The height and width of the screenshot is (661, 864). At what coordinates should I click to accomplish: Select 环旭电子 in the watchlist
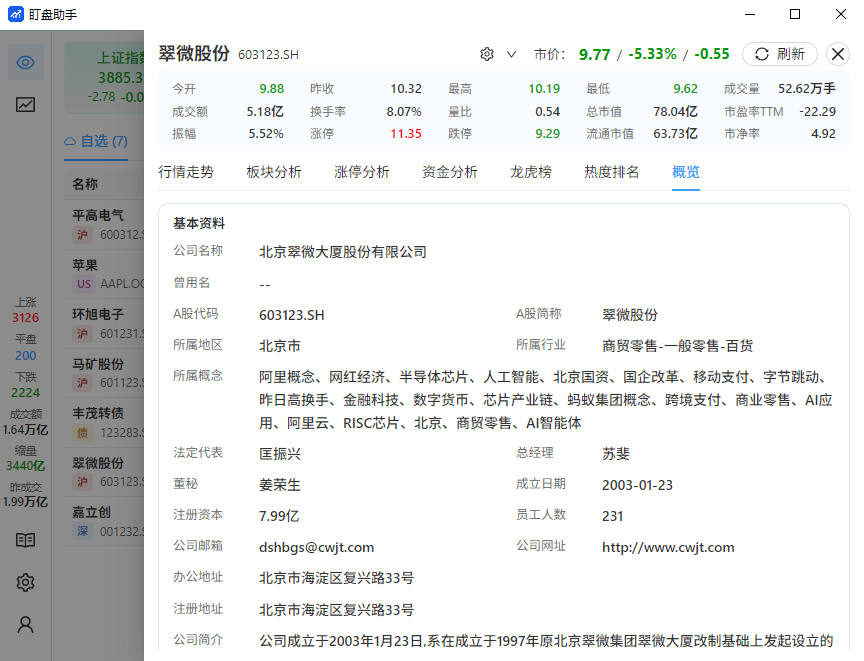(x=104, y=324)
